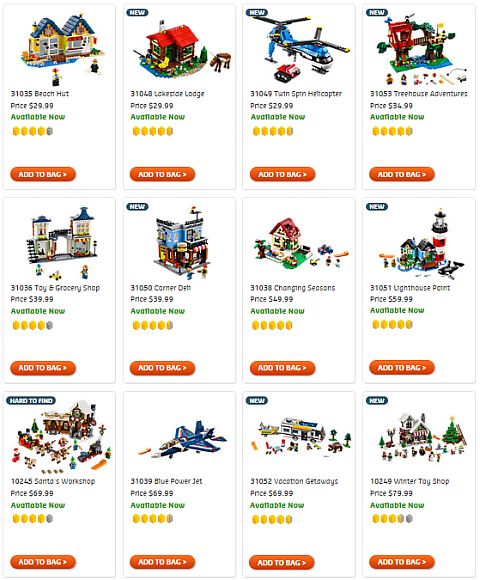This screenshot has width=480, height=580.
Task: Click NEW badge on Corner Deli
Action: pyautogui.click(x=137, y=207)
